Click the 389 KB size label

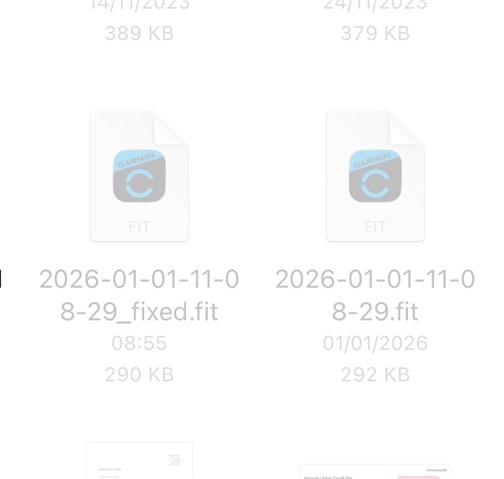click(139, 33)
